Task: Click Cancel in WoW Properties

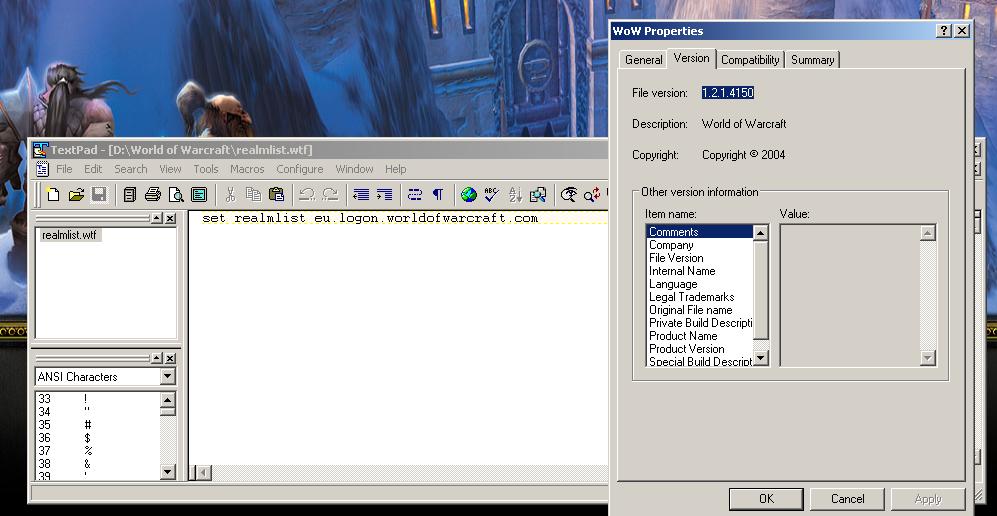Action: click(848, 499)
